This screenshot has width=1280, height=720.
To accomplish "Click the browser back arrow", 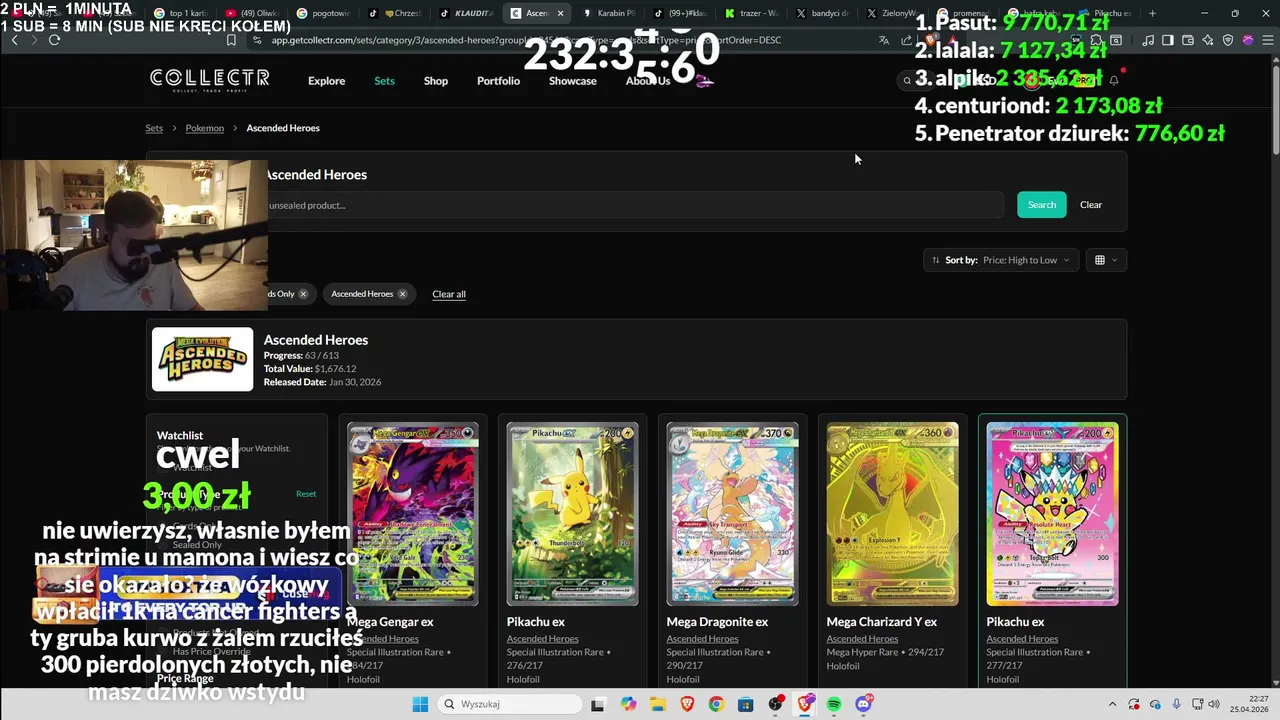I will (14, 40).
